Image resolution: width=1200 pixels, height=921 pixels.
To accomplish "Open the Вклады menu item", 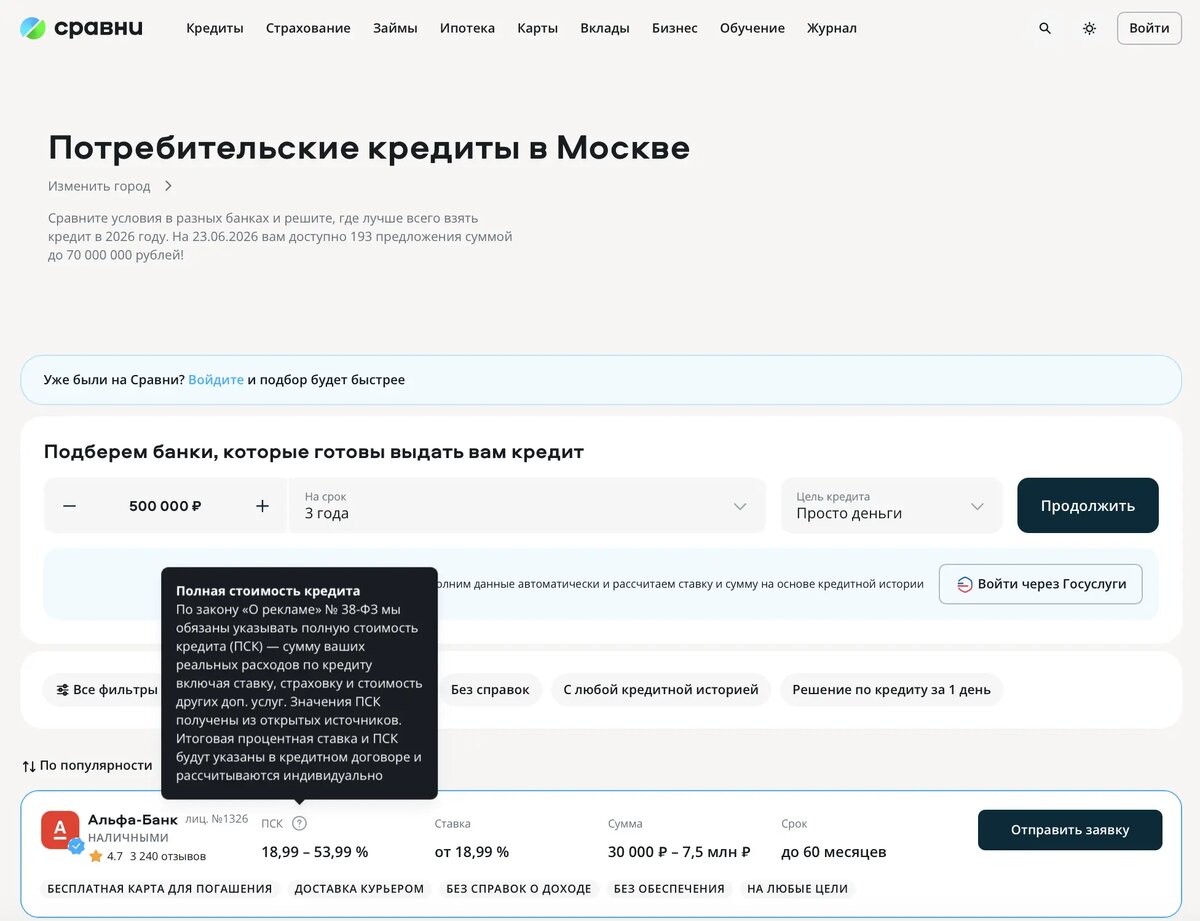I will tap(605, 28).
